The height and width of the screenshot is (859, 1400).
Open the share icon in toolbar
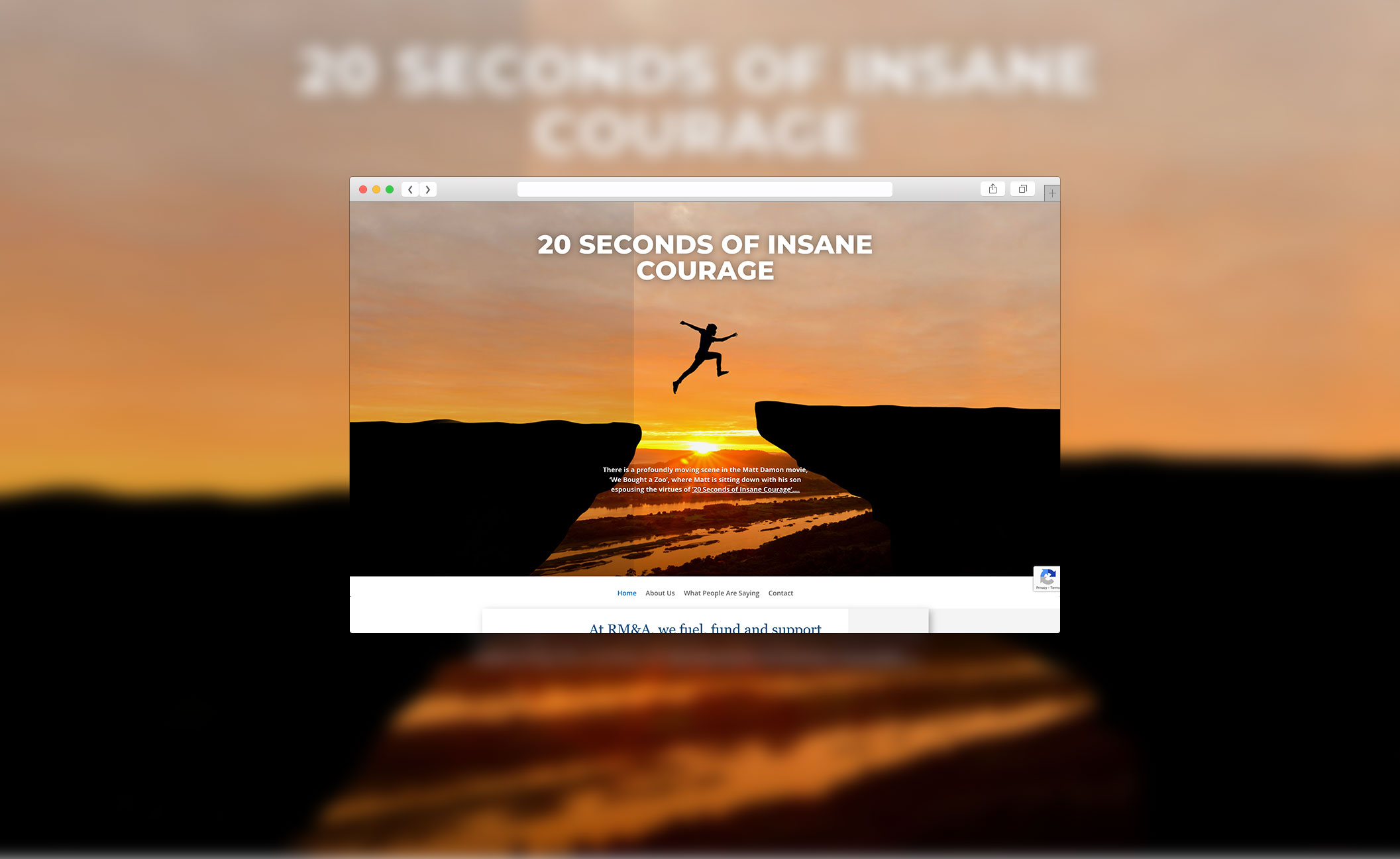(x=993, y=189)
